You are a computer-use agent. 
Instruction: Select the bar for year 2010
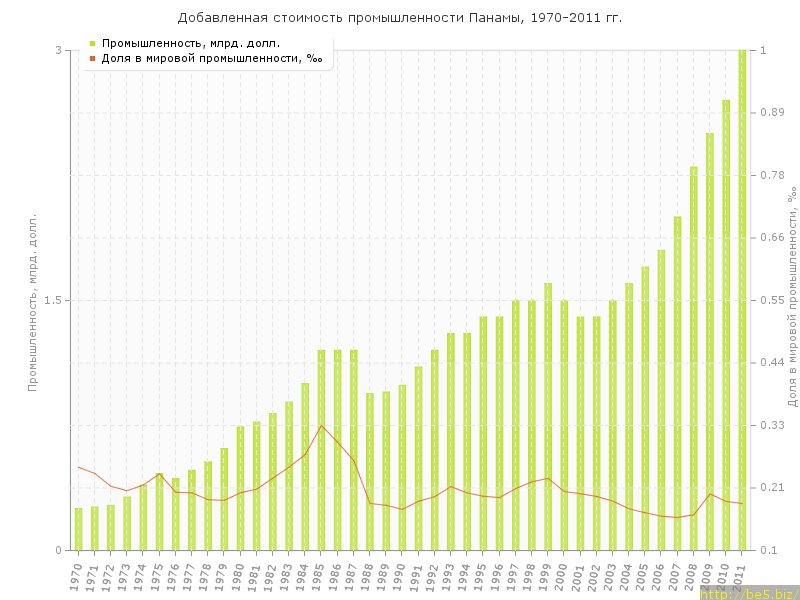[726, 325]
